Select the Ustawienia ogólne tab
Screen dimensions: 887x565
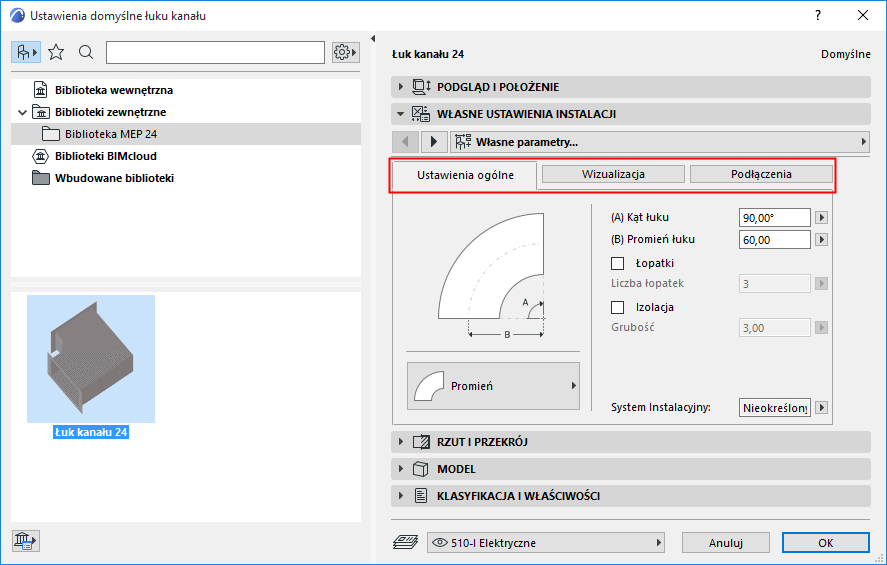pyautogui.click(x=465, y=175)
